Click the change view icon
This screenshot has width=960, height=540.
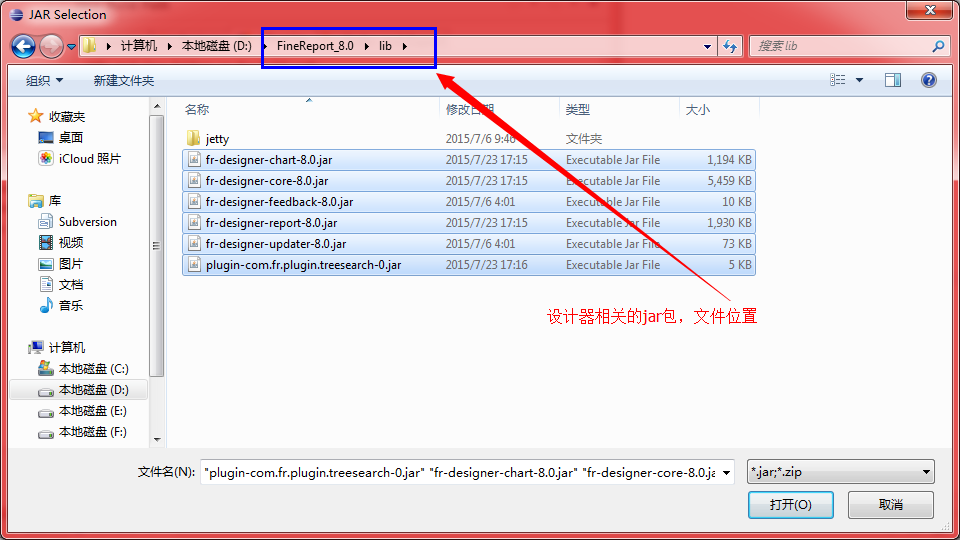[x=838, y=80]
